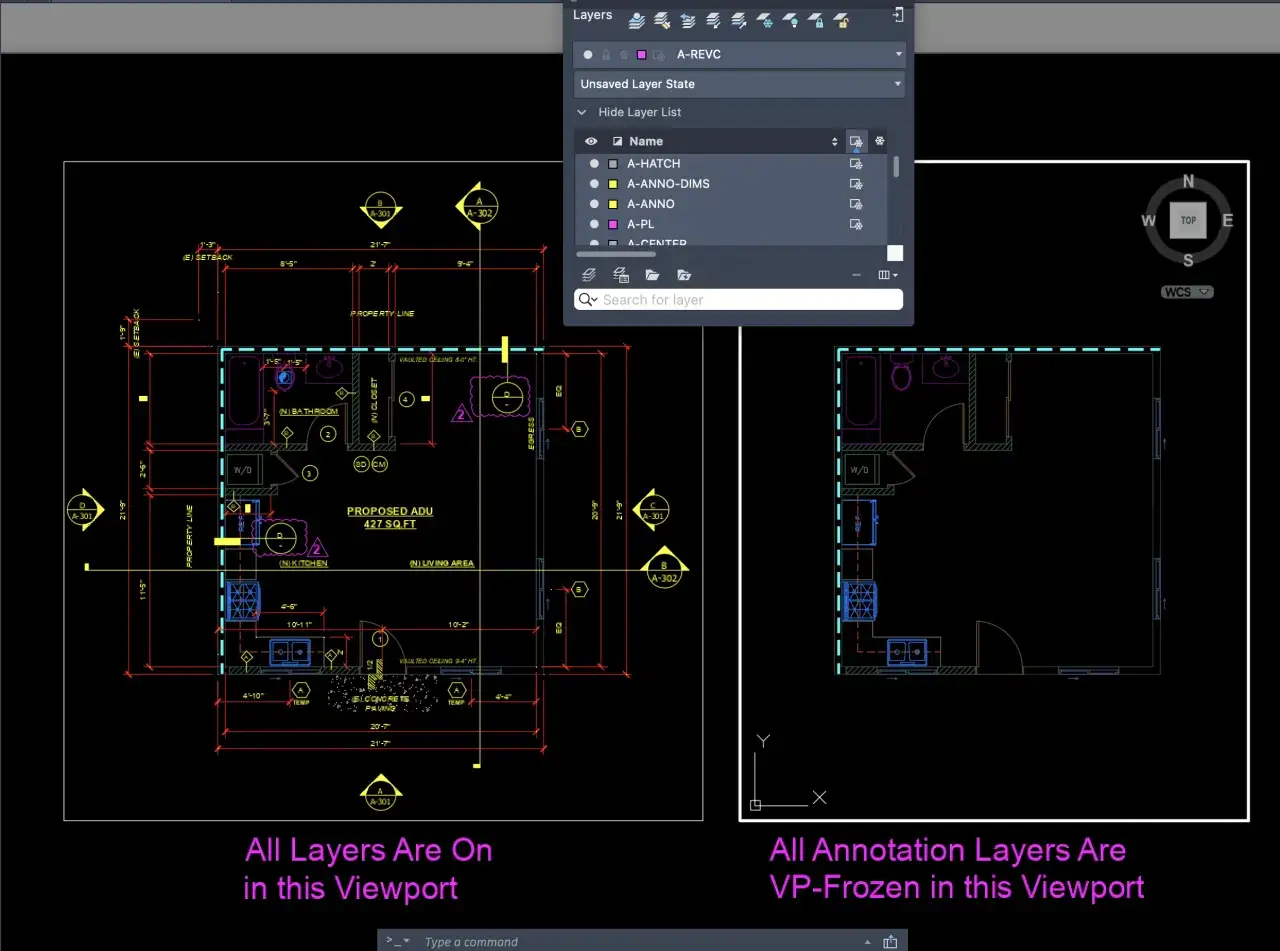
Task: Click the color column header icon
Action: click(617, 142)
